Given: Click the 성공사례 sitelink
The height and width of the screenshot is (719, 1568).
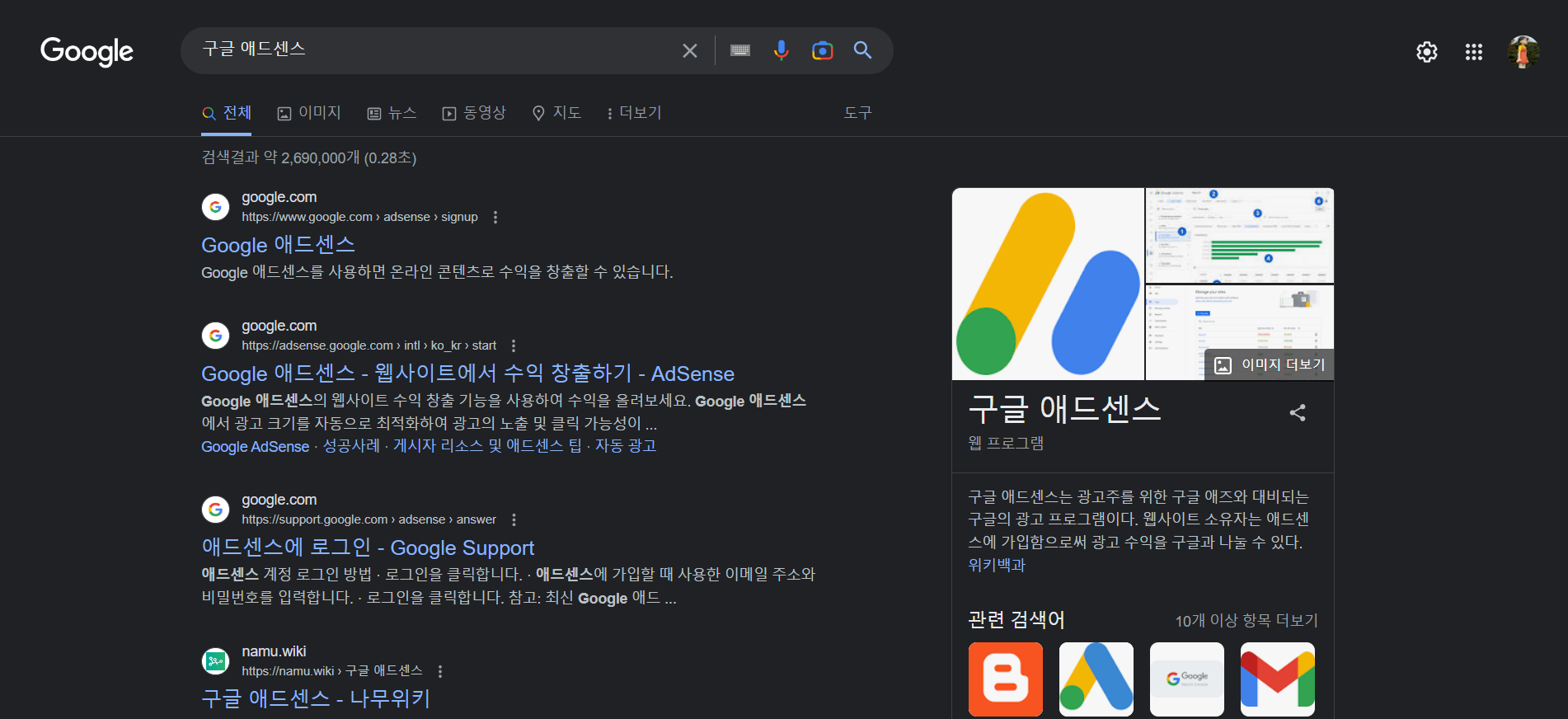Looking at the screenshot, I should [351, 446].
